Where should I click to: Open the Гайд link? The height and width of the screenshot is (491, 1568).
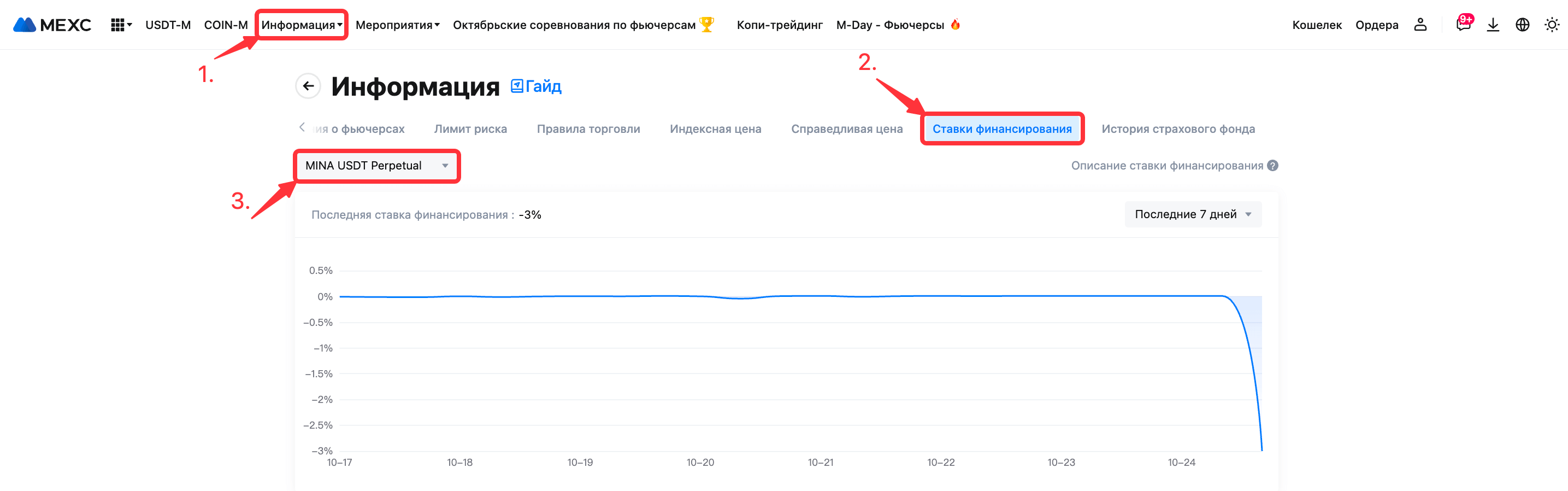click(537, 86)
